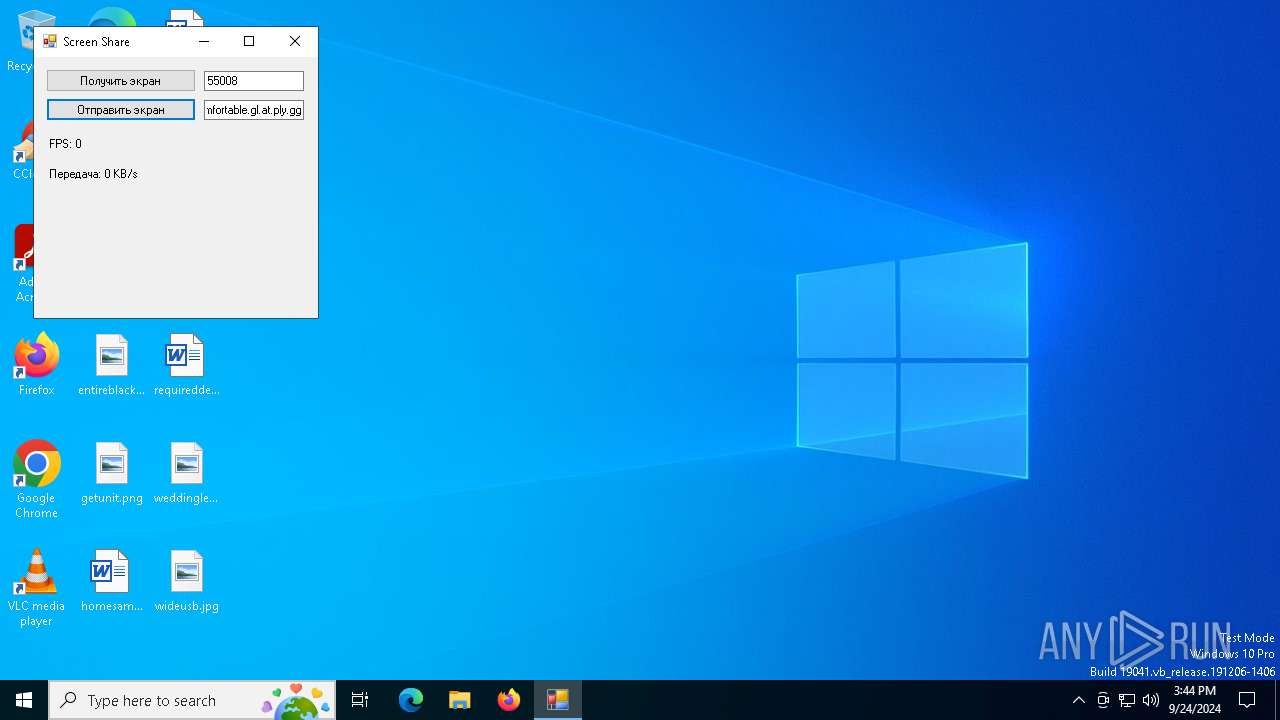Launch Firefox from the taskbar

pyautogui.click(x=509, y=700)
